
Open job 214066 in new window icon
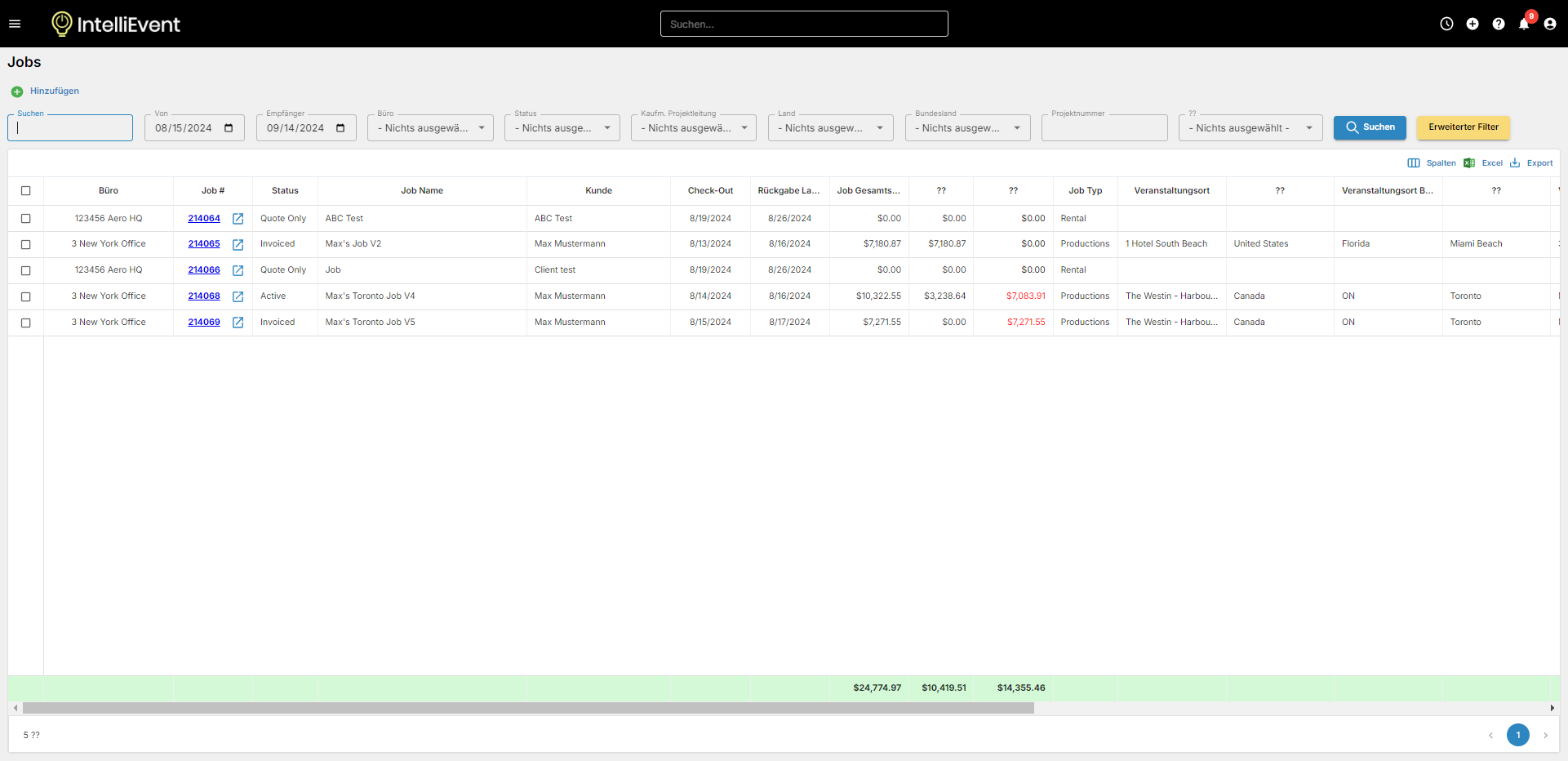pos(238,270)
